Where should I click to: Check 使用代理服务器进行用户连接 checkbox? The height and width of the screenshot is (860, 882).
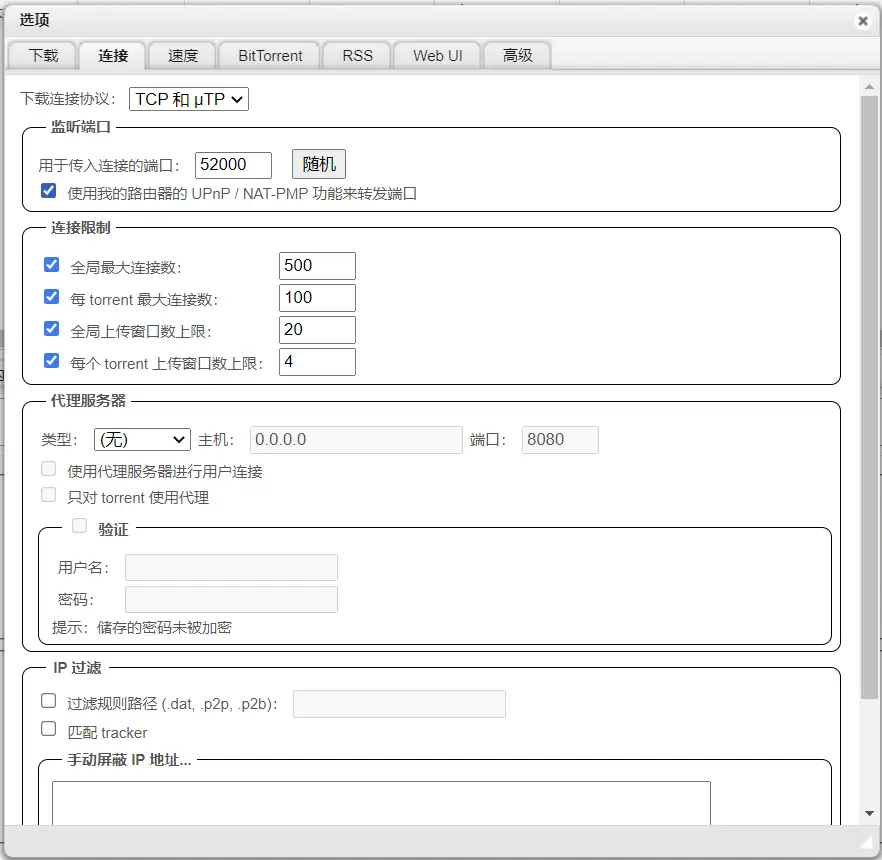tap(49, 469)
